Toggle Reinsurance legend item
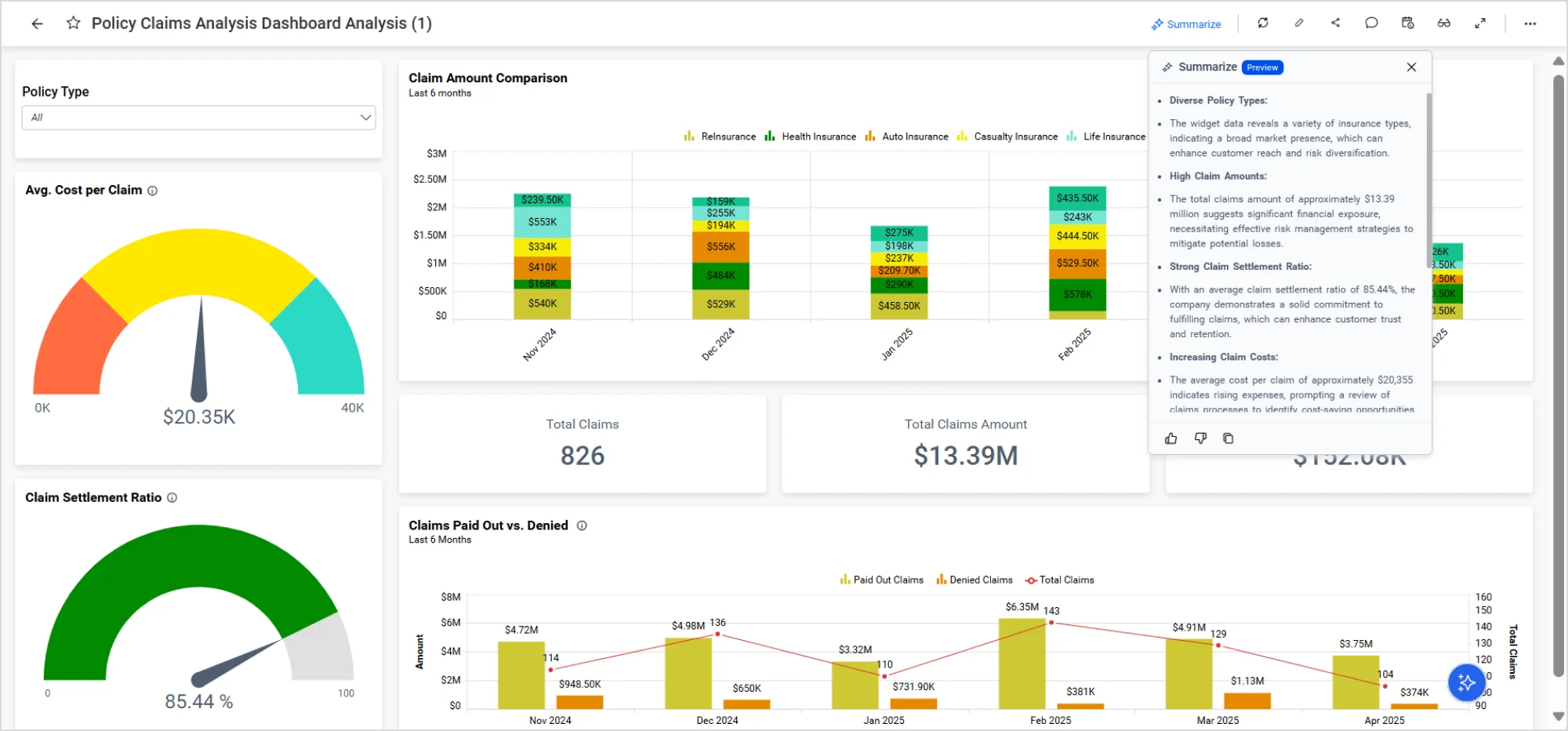 pyautogui.click(x=720, y=136)
